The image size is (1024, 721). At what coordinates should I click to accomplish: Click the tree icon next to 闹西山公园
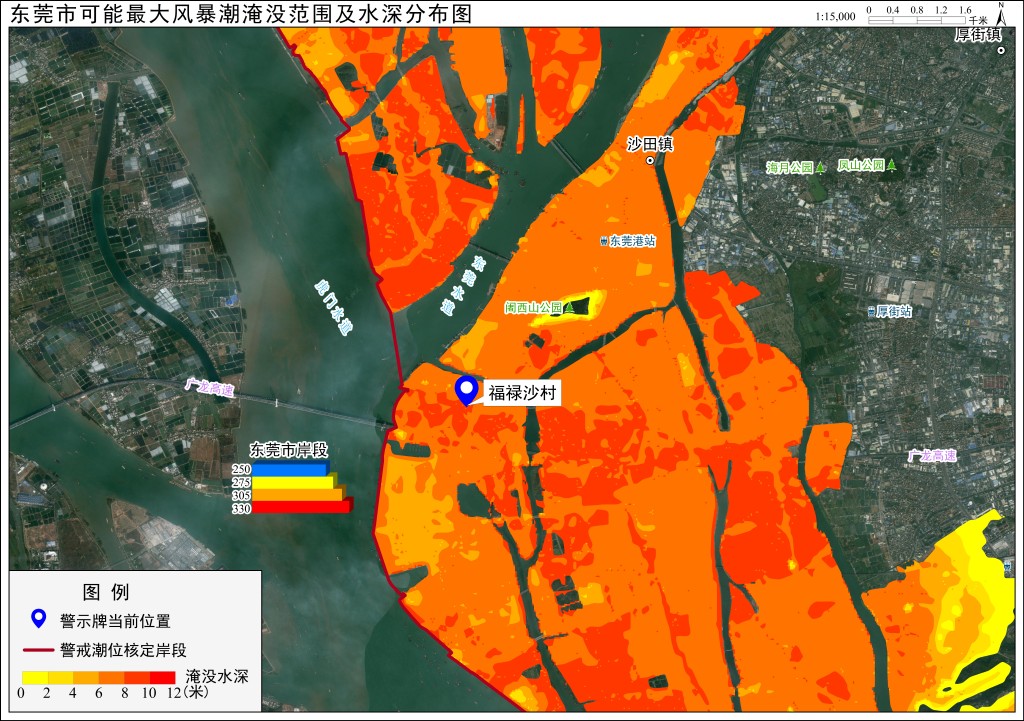569,307
